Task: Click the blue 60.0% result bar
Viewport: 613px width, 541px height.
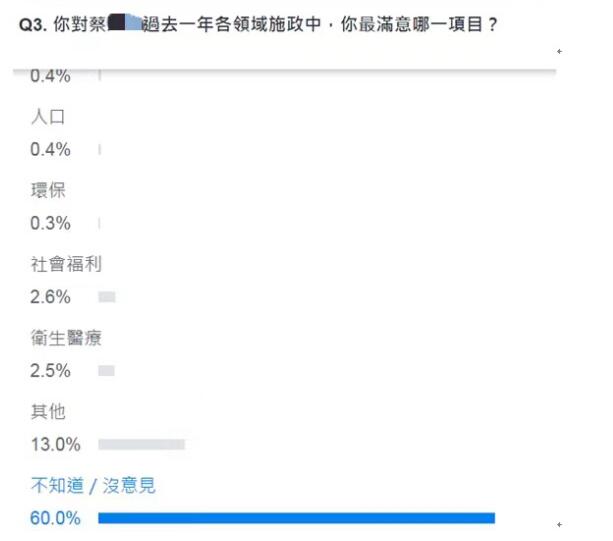Action: [x=296, y=518]
